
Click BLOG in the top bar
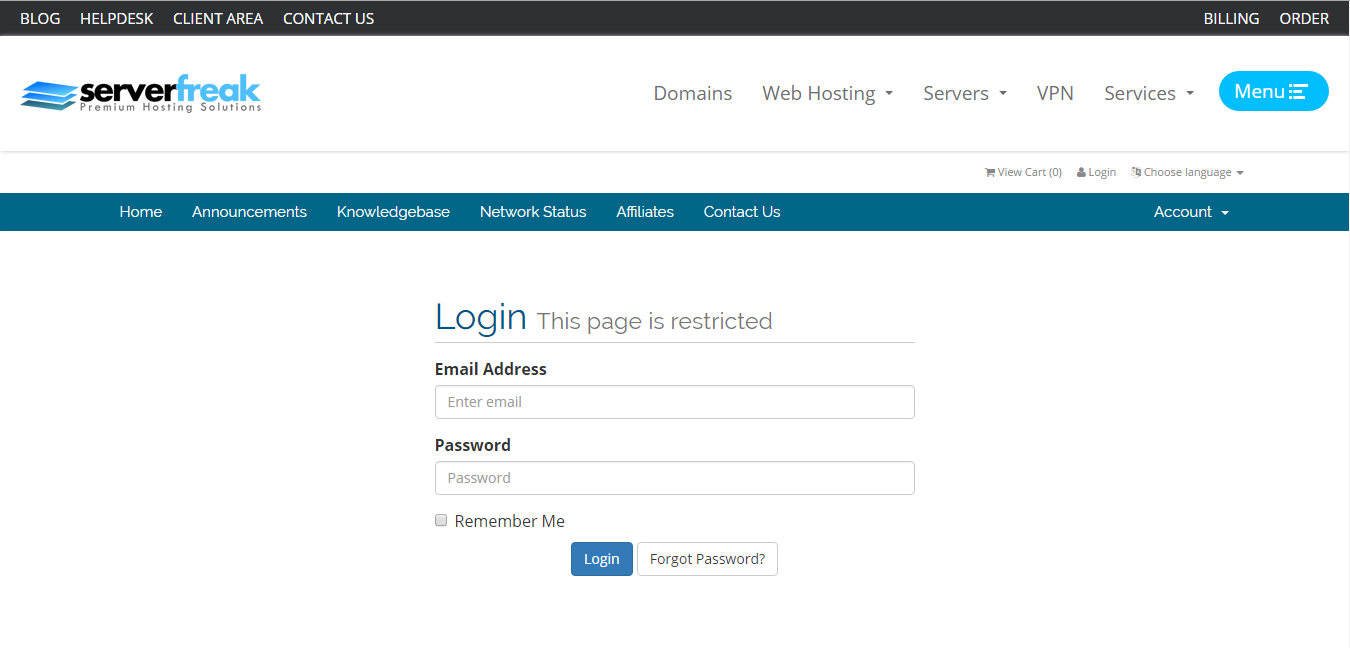click(40, 18)
